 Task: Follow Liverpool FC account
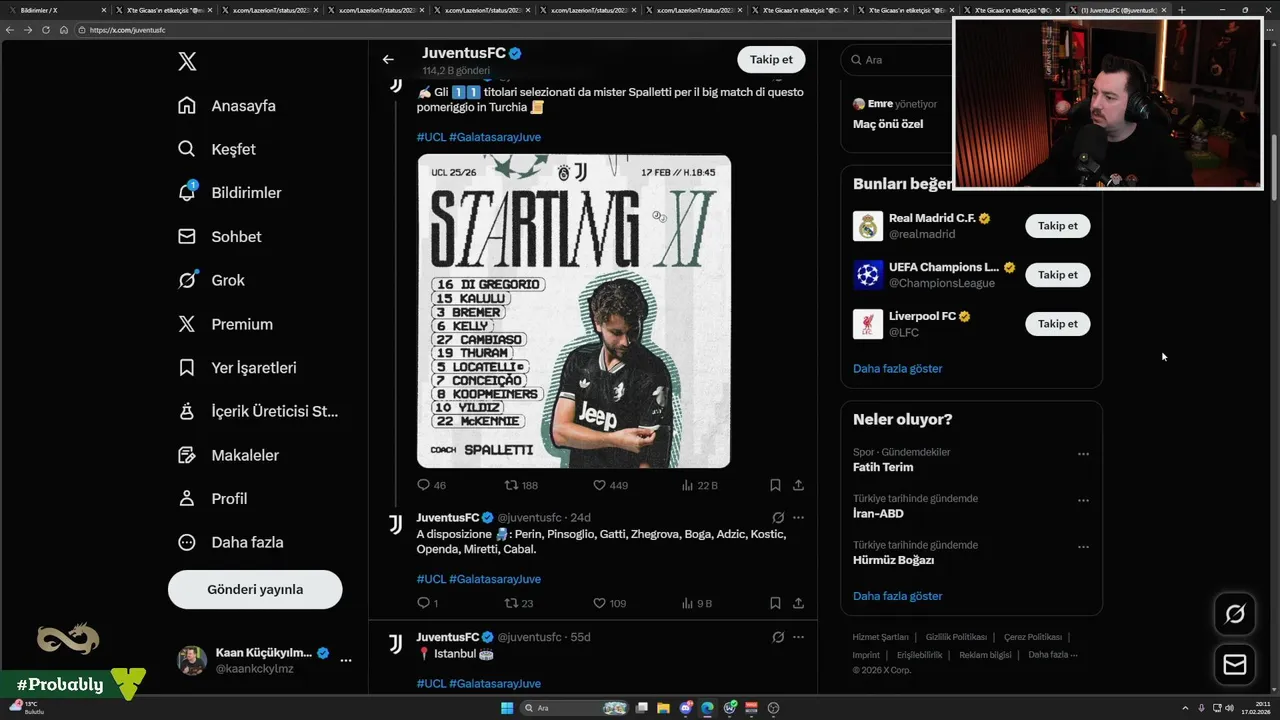[1057, 324]
